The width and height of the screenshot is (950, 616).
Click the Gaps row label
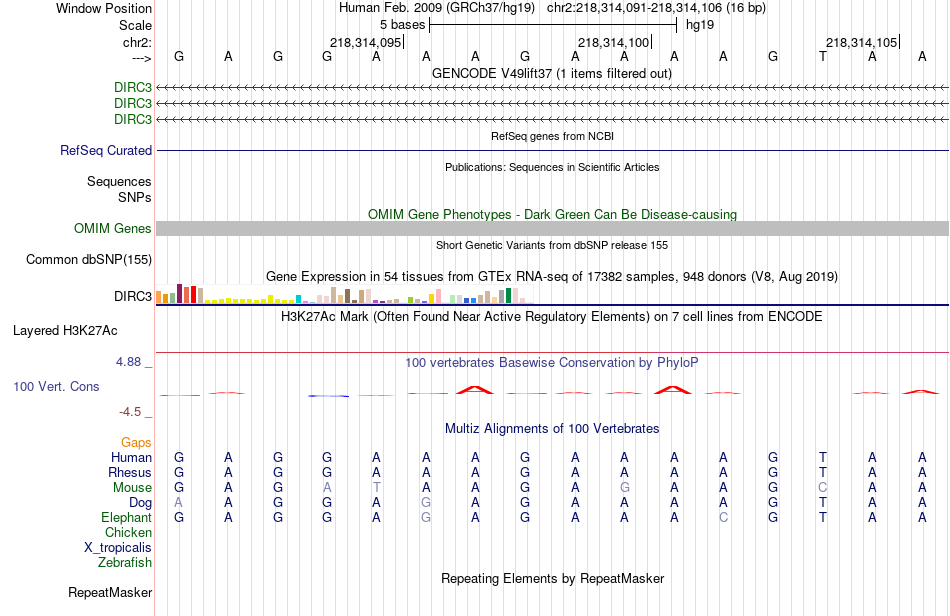[x=136, y=443]
